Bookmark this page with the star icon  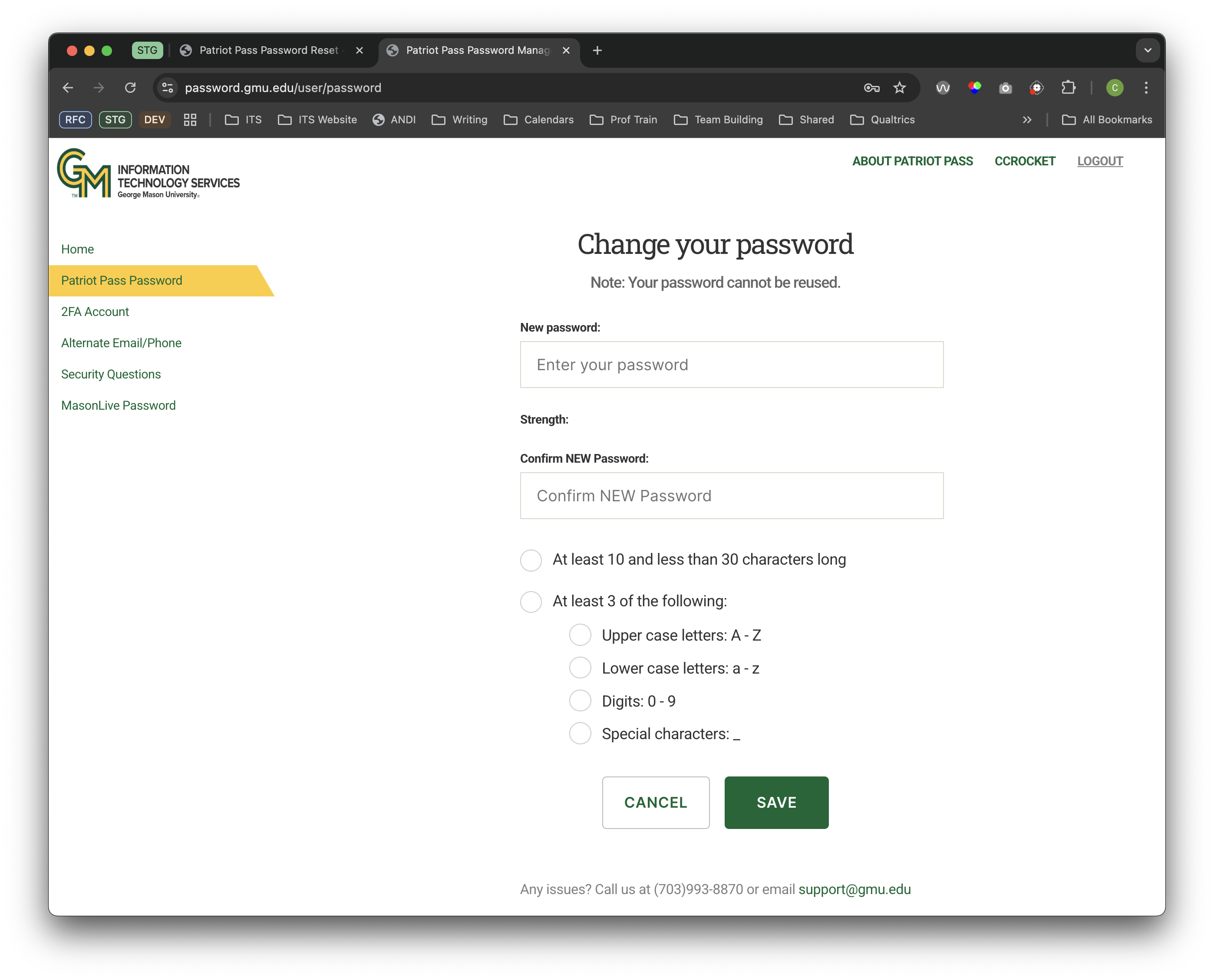(x=900, y=88)
